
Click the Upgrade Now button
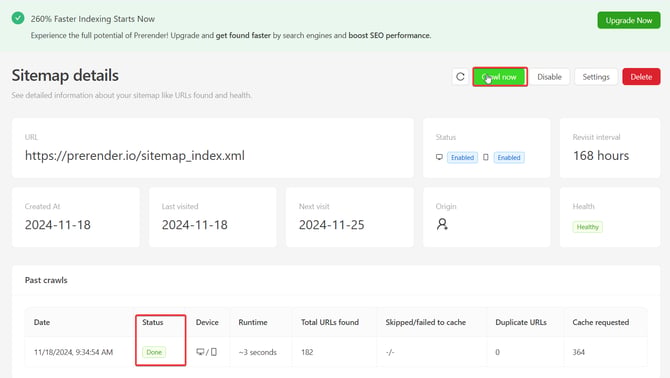629,21
